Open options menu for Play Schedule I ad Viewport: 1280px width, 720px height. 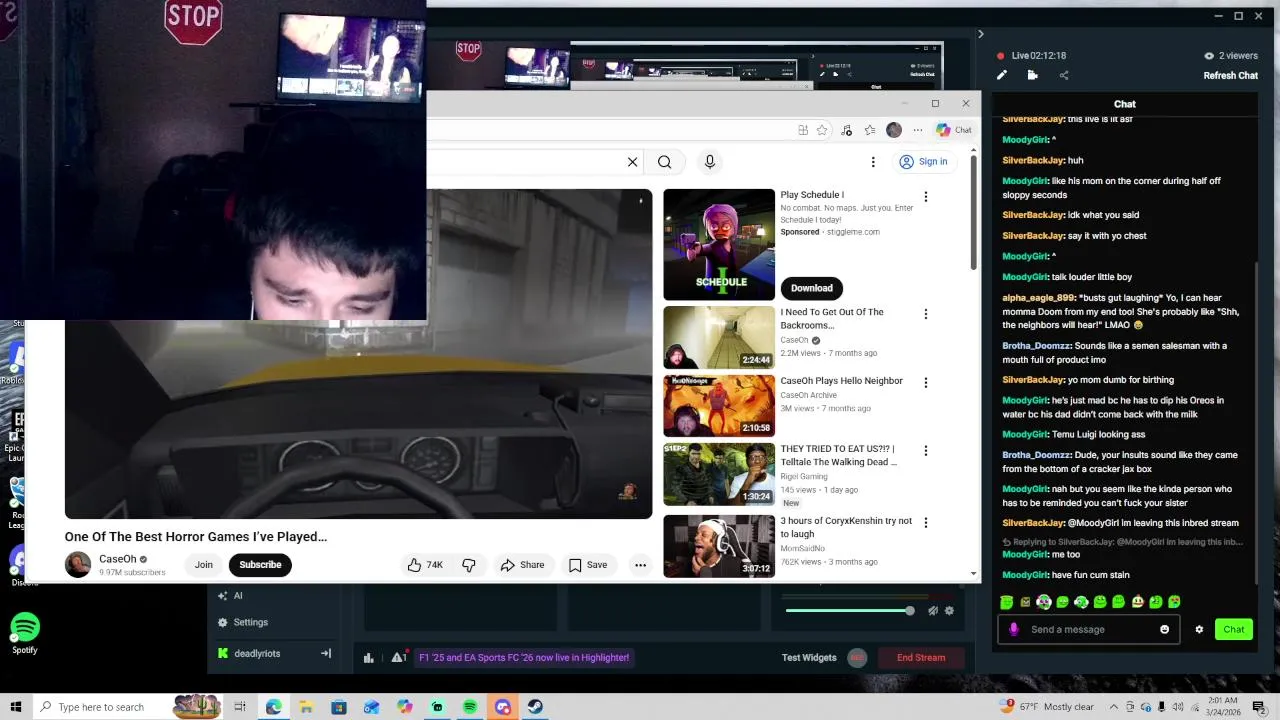926,197
